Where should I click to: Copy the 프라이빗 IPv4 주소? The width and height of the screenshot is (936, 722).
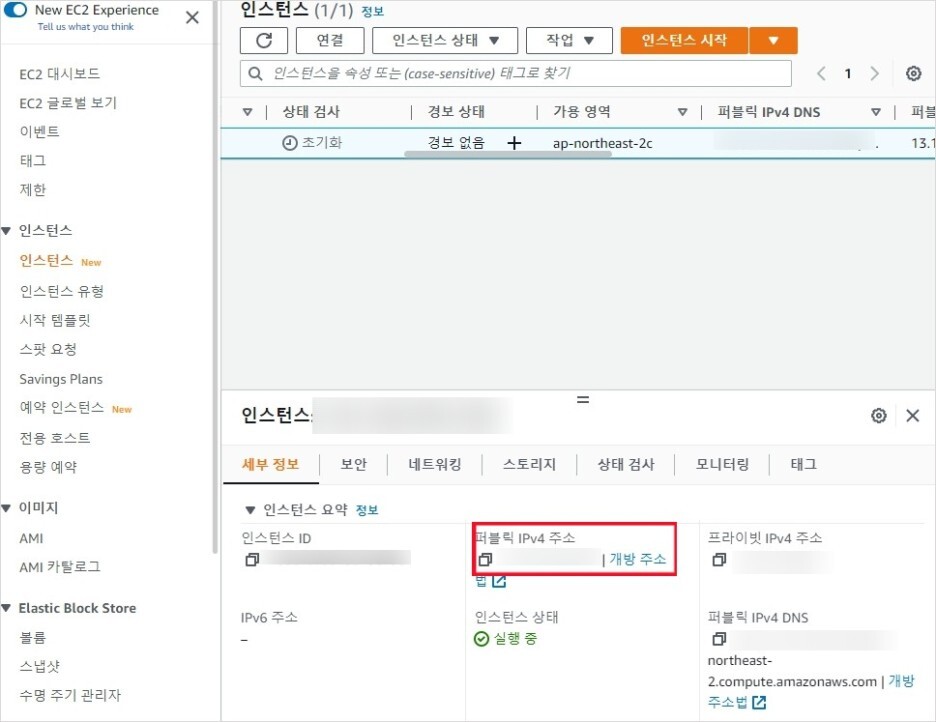719,560
